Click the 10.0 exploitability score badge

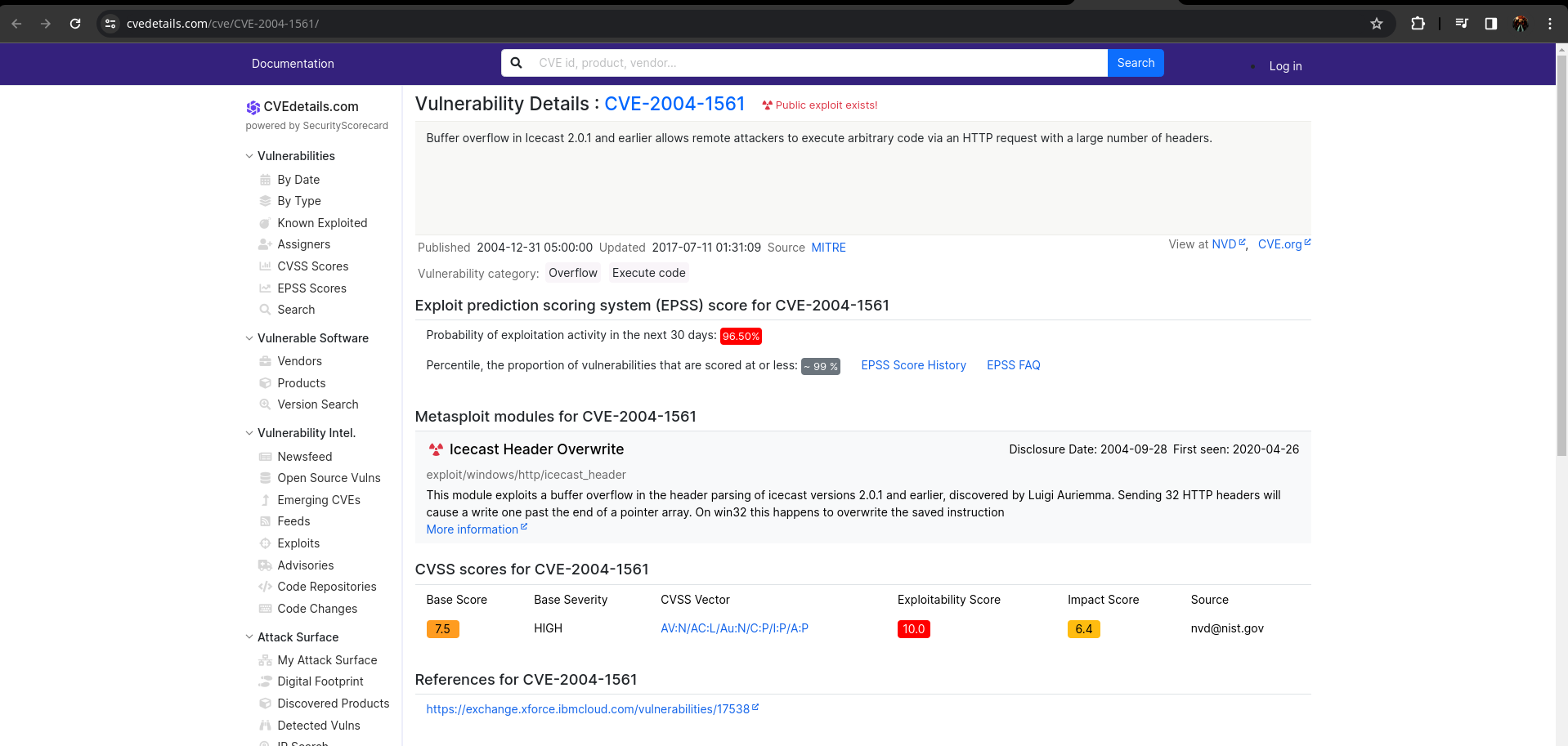(x=913, y=629)
